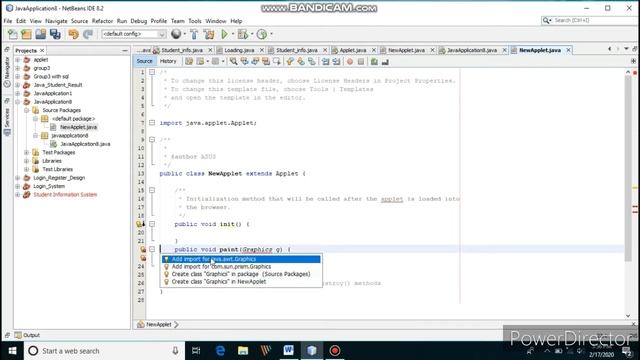640x360 pixels.
Task: Collapse code fold at line 7 import
Action: (152, 122)
